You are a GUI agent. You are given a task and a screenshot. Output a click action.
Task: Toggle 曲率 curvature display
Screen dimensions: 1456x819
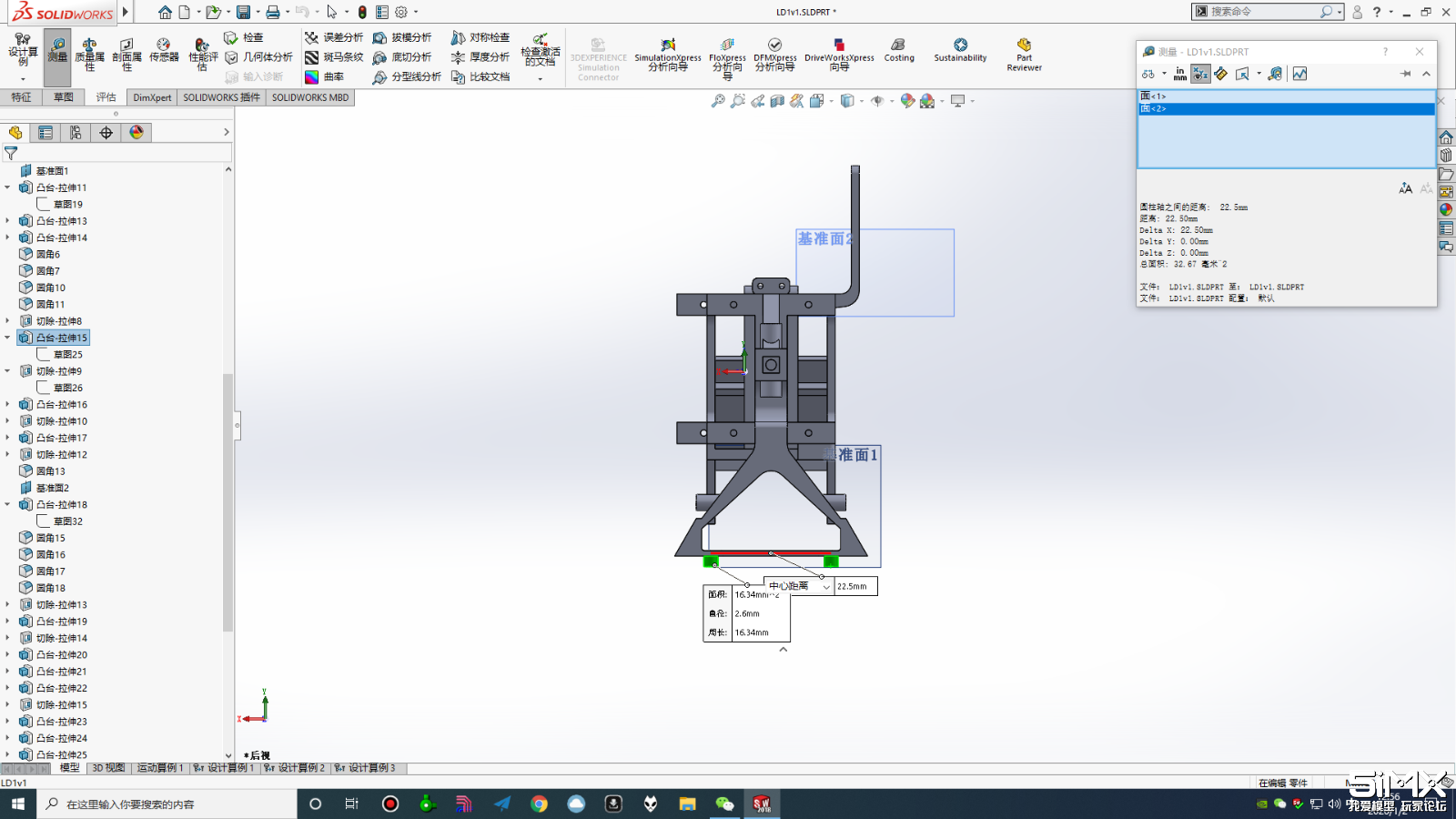point(324,77)
